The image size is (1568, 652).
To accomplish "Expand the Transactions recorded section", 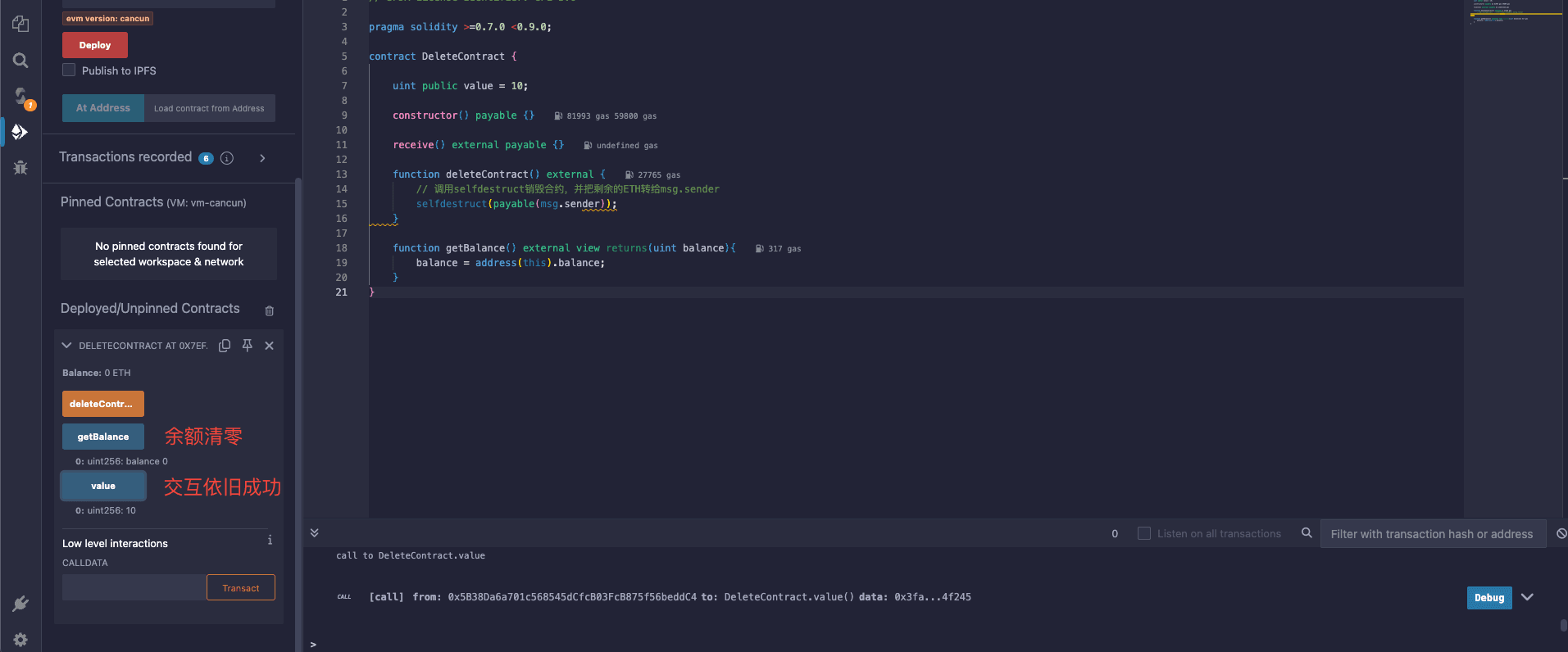I will point(262,158).
